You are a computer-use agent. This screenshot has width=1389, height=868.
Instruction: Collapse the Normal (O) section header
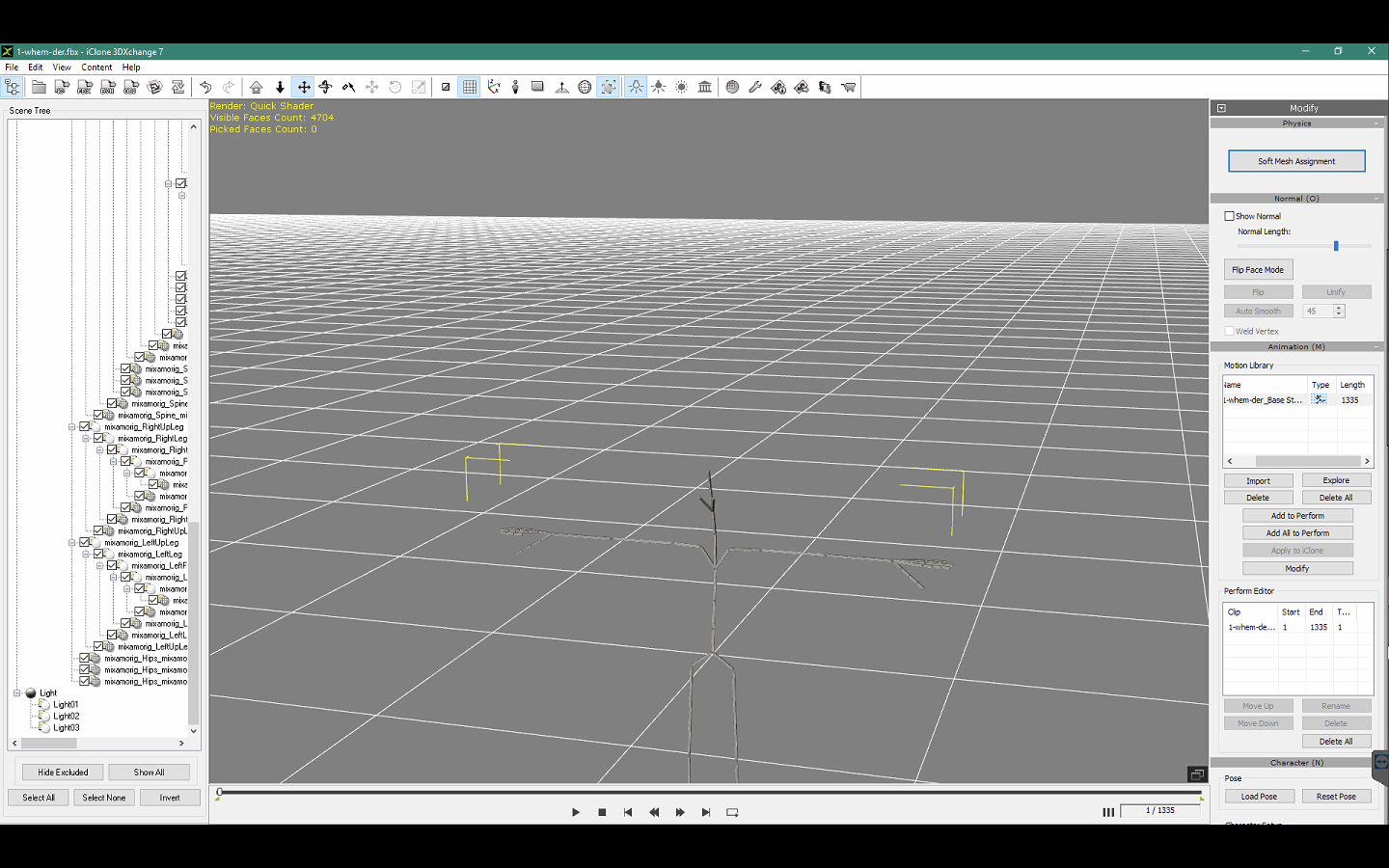tap(1298, 199)
